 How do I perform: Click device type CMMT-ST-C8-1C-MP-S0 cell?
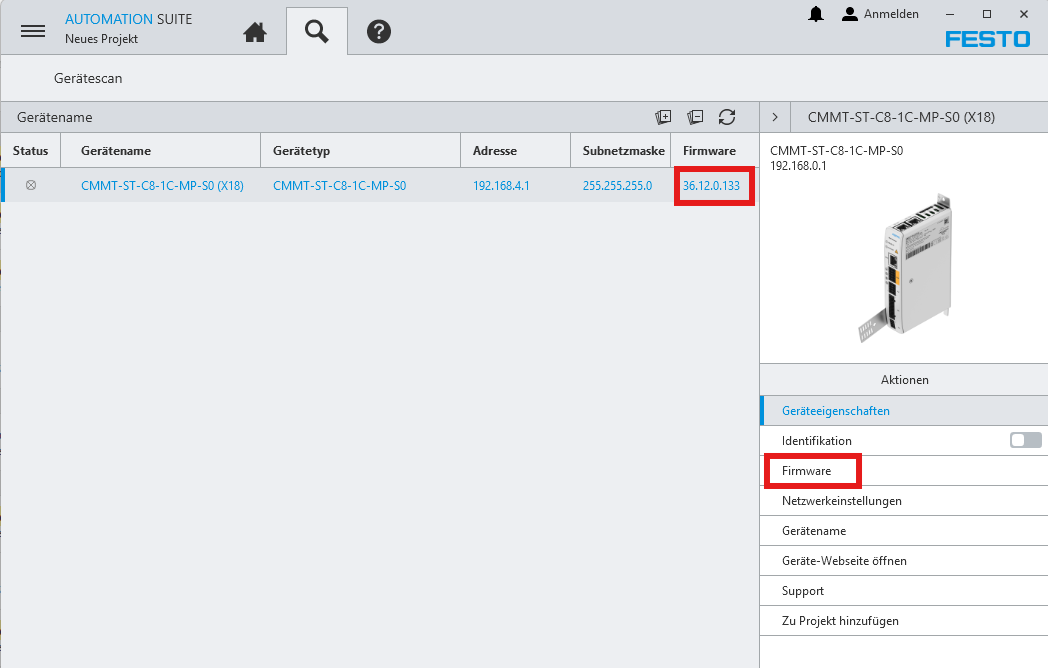(x=340, y=186)
